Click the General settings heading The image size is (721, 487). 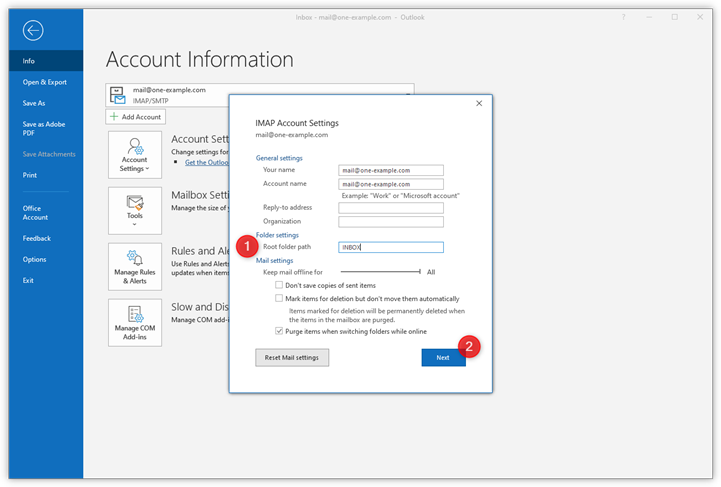pyautogui.click(x=279, y=158)
